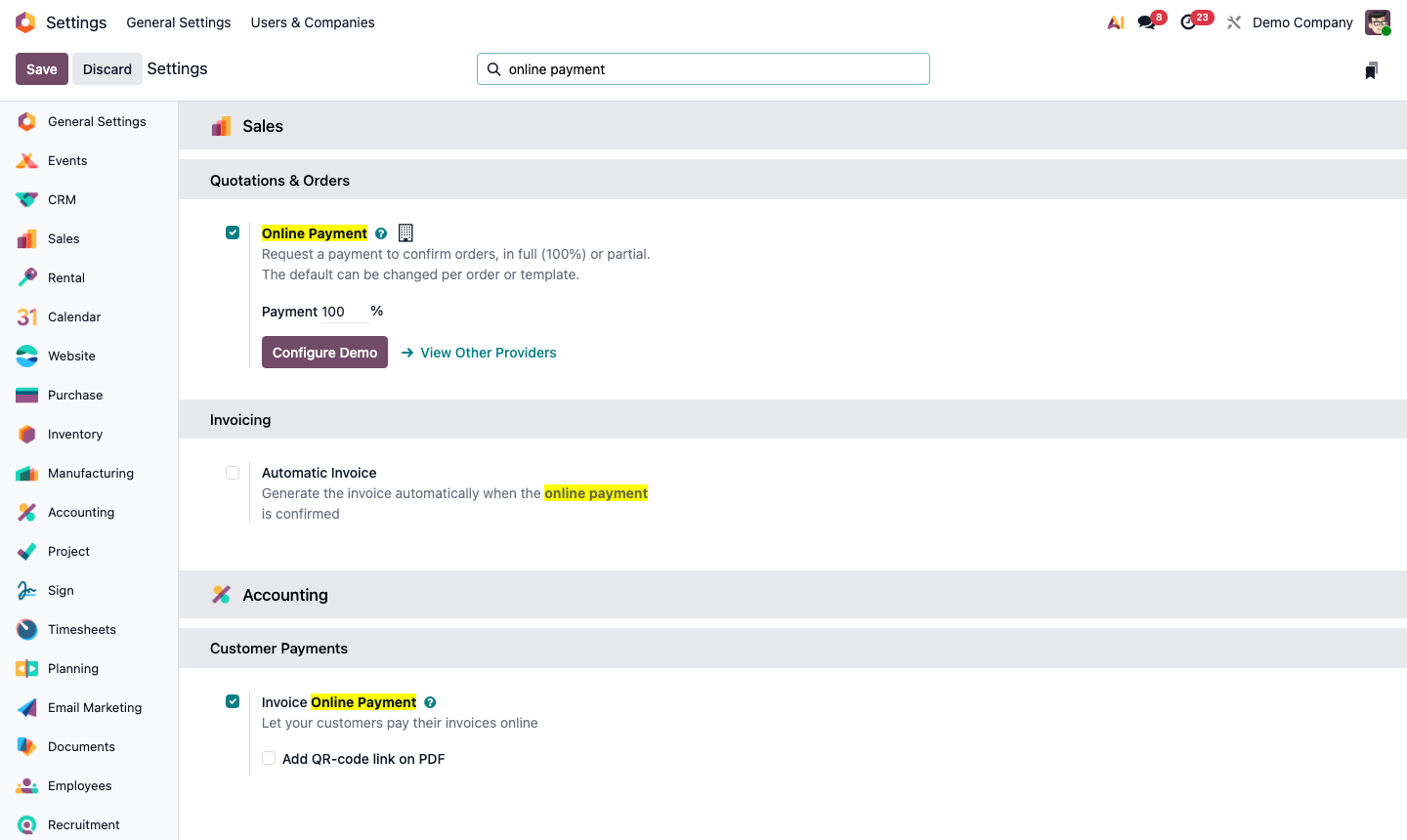Click the help icon beside Online Payment
The height and width of the screenshot is (840, 1407).
[x=381, y=232]
